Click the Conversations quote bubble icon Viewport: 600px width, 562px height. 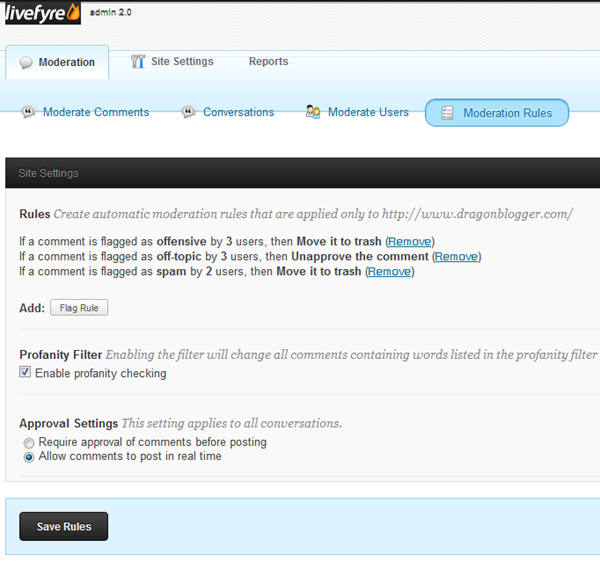tap(189, 112)
